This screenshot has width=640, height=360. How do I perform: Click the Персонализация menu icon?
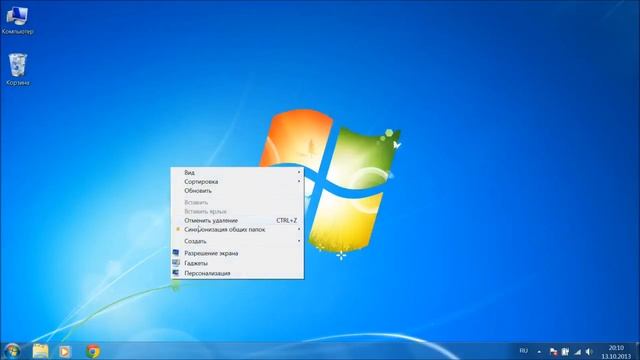tap(176, 273)
